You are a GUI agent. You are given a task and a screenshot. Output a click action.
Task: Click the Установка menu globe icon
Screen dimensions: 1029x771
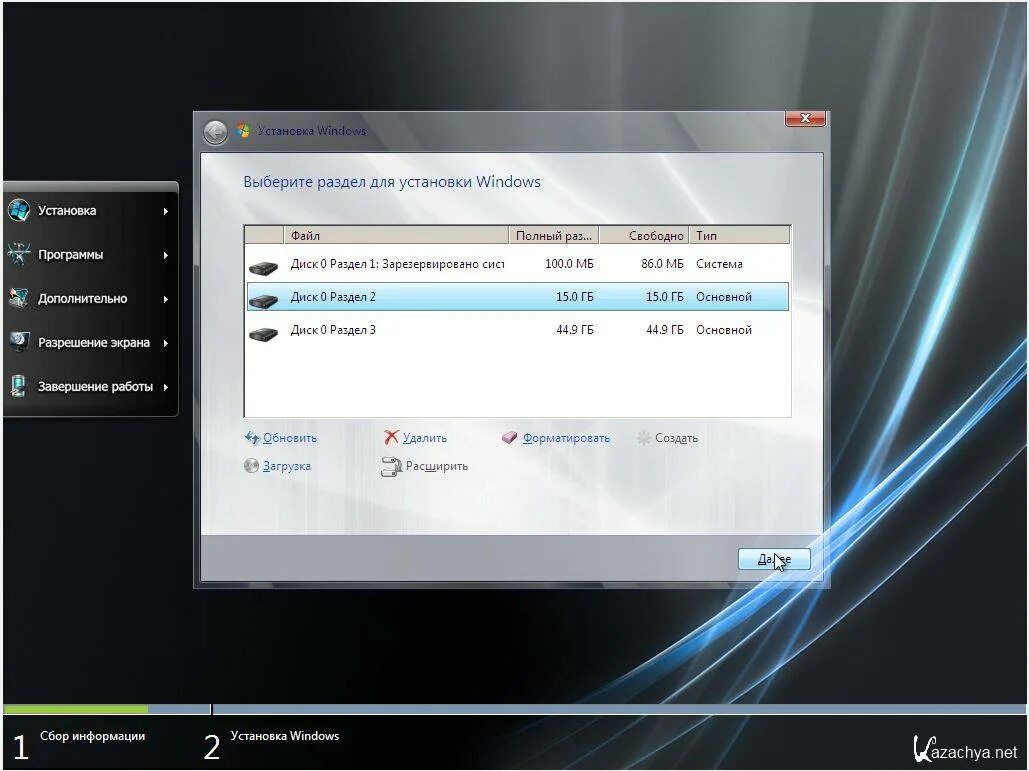[18, 210]
